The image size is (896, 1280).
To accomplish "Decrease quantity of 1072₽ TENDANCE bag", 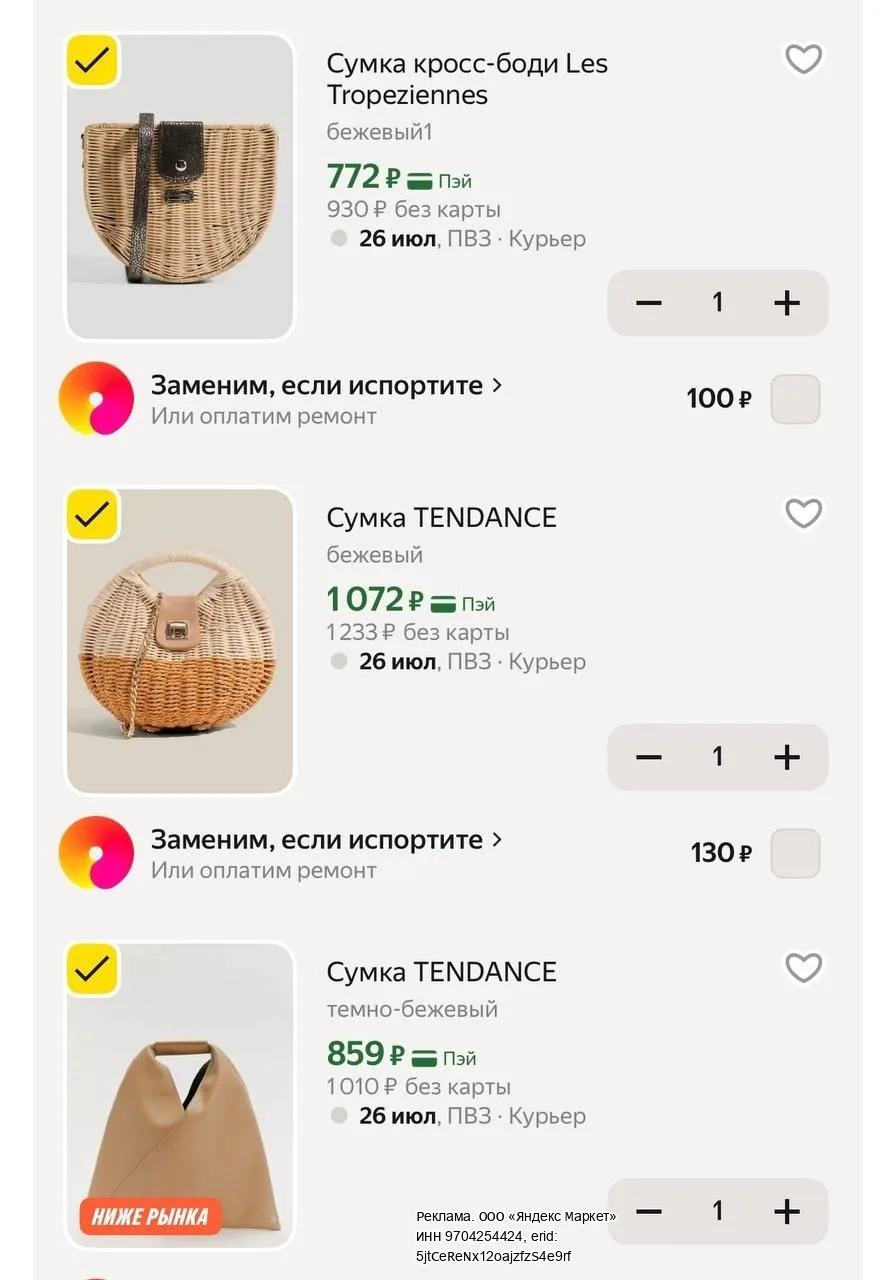I will click(649, 756).
